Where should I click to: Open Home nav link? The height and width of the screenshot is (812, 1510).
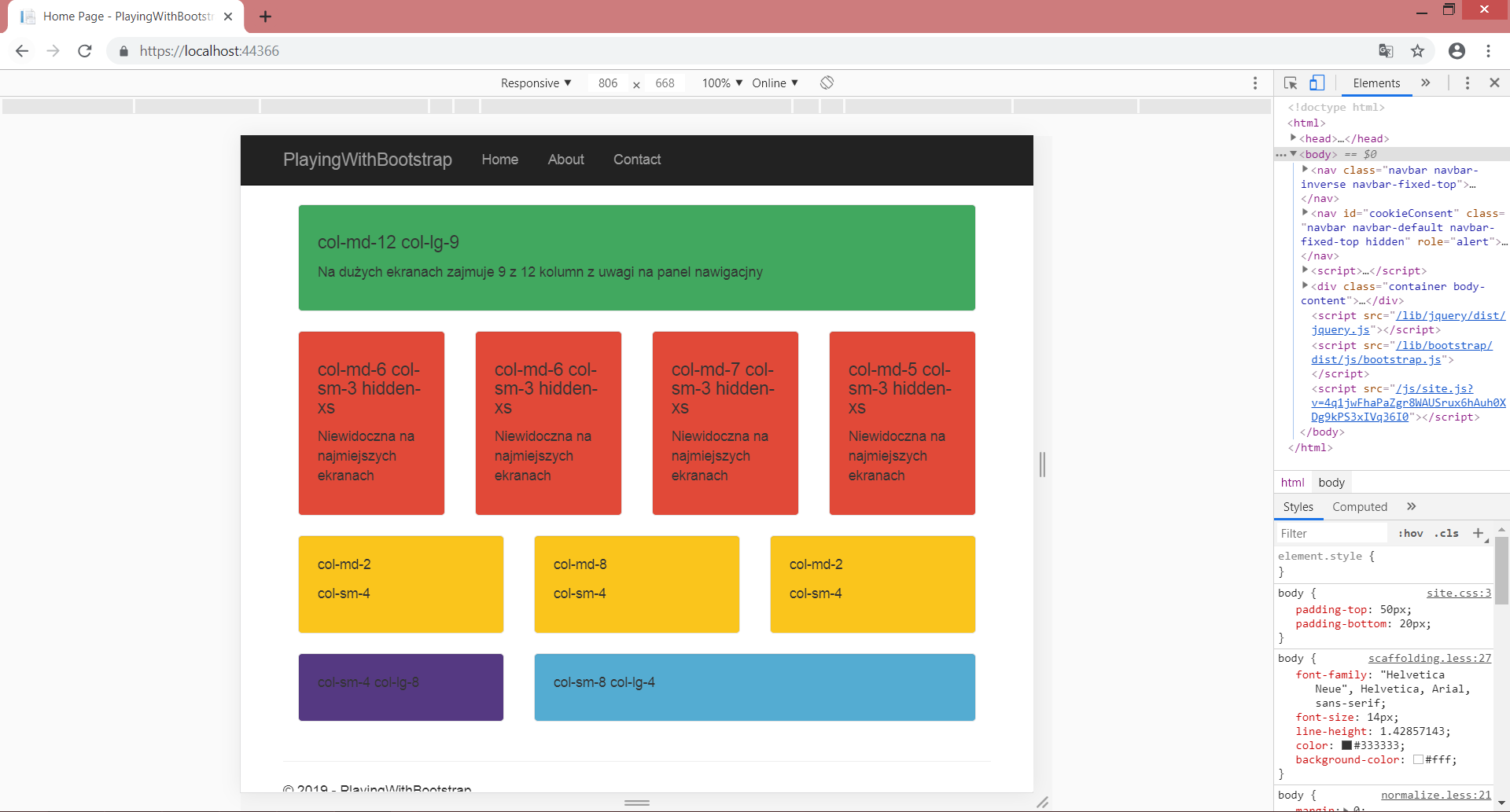pyautogui.click(x=500, y=160)
